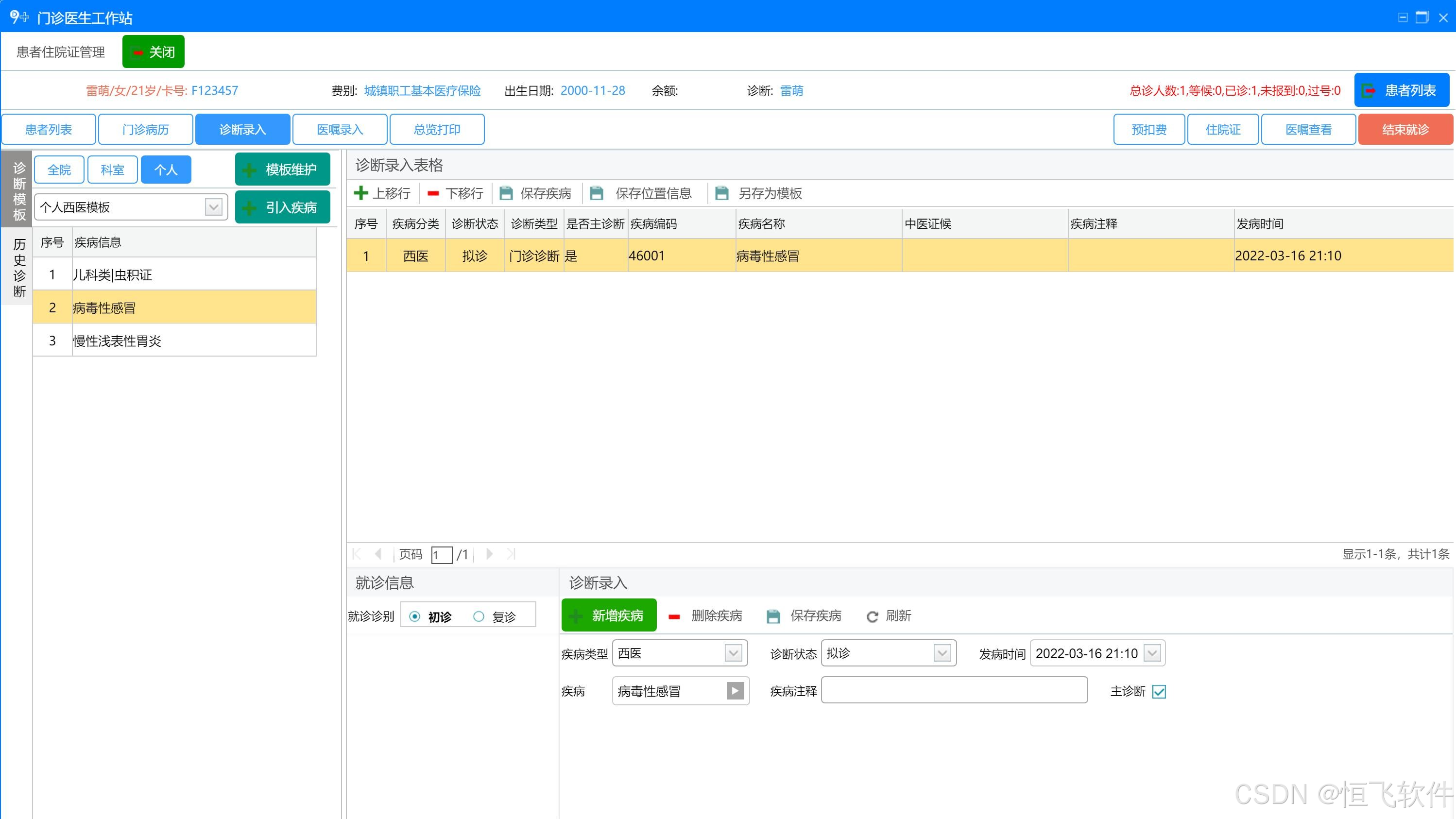Click the red minus 下移行 icon

coord(433,193)
